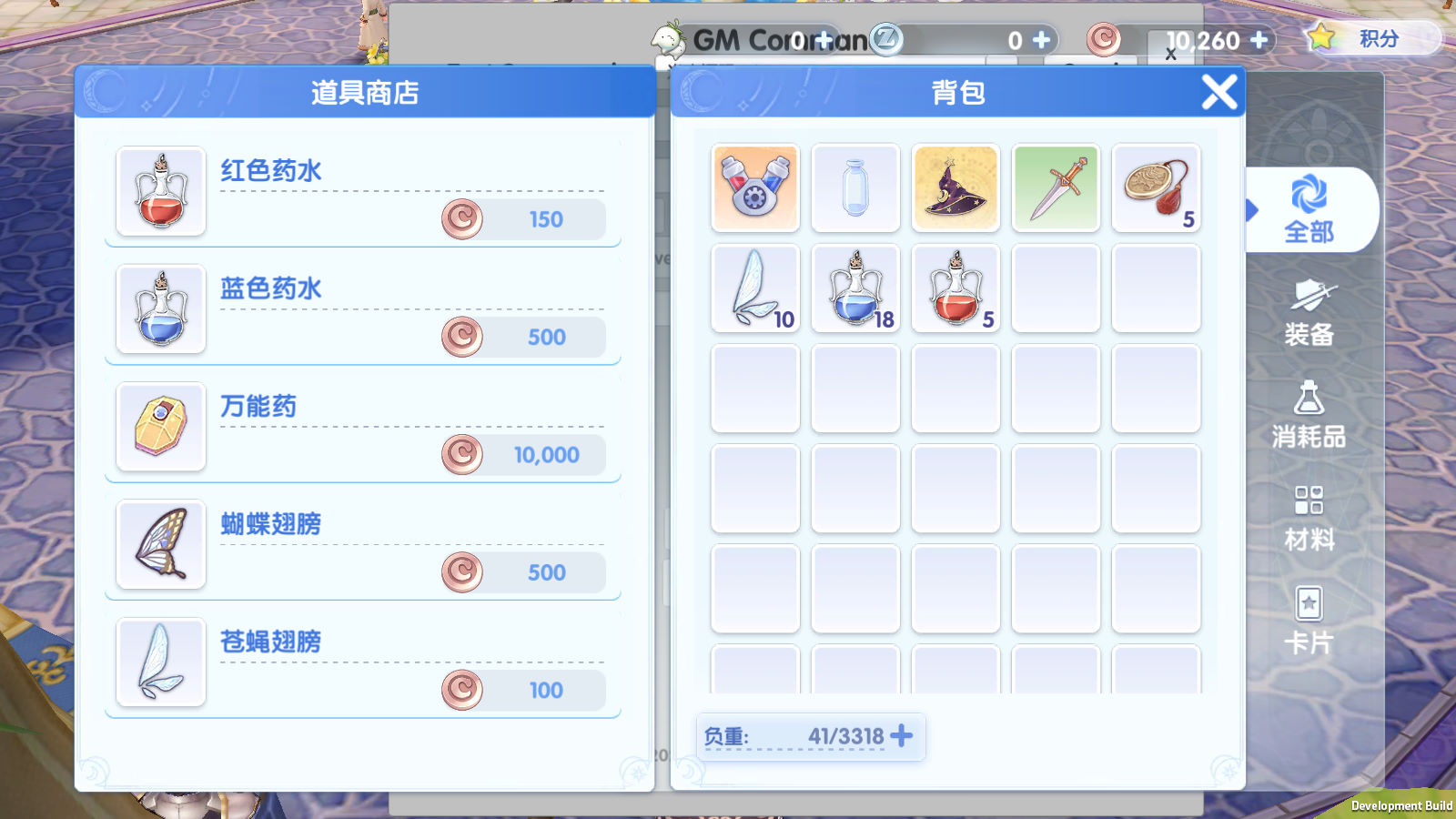Select the empty bottle in the backpack
1456x819 pixels.
click(855, 187)
